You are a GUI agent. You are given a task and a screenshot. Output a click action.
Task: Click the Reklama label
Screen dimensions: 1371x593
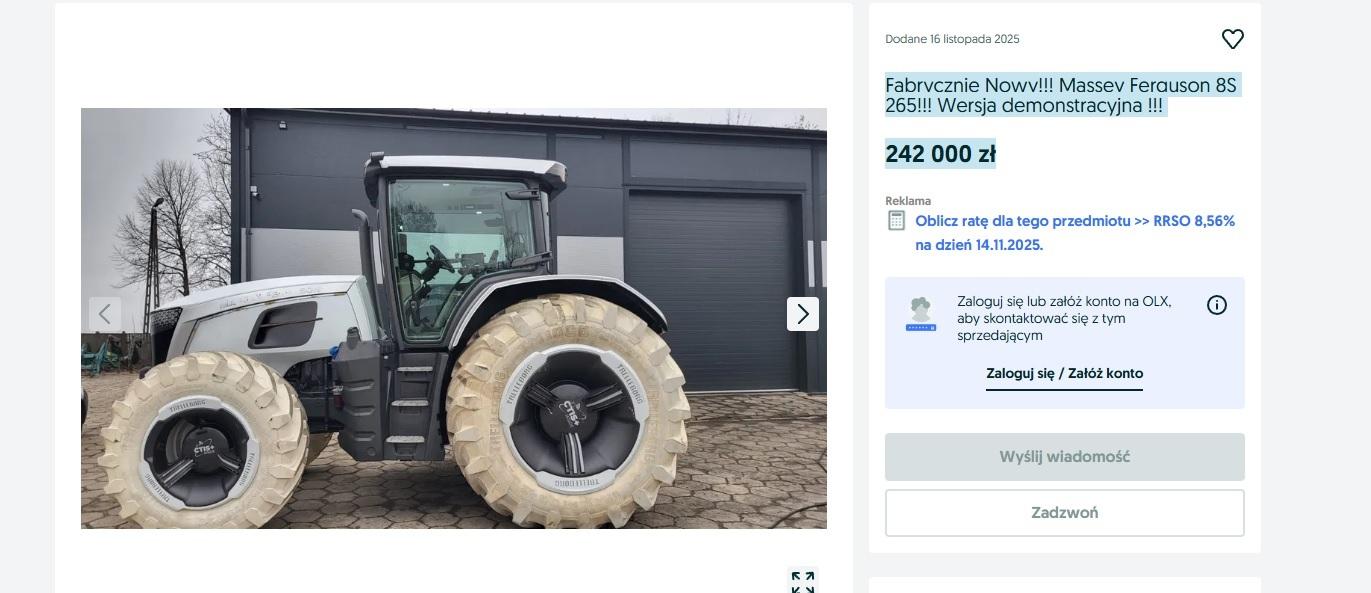[908, 201]
